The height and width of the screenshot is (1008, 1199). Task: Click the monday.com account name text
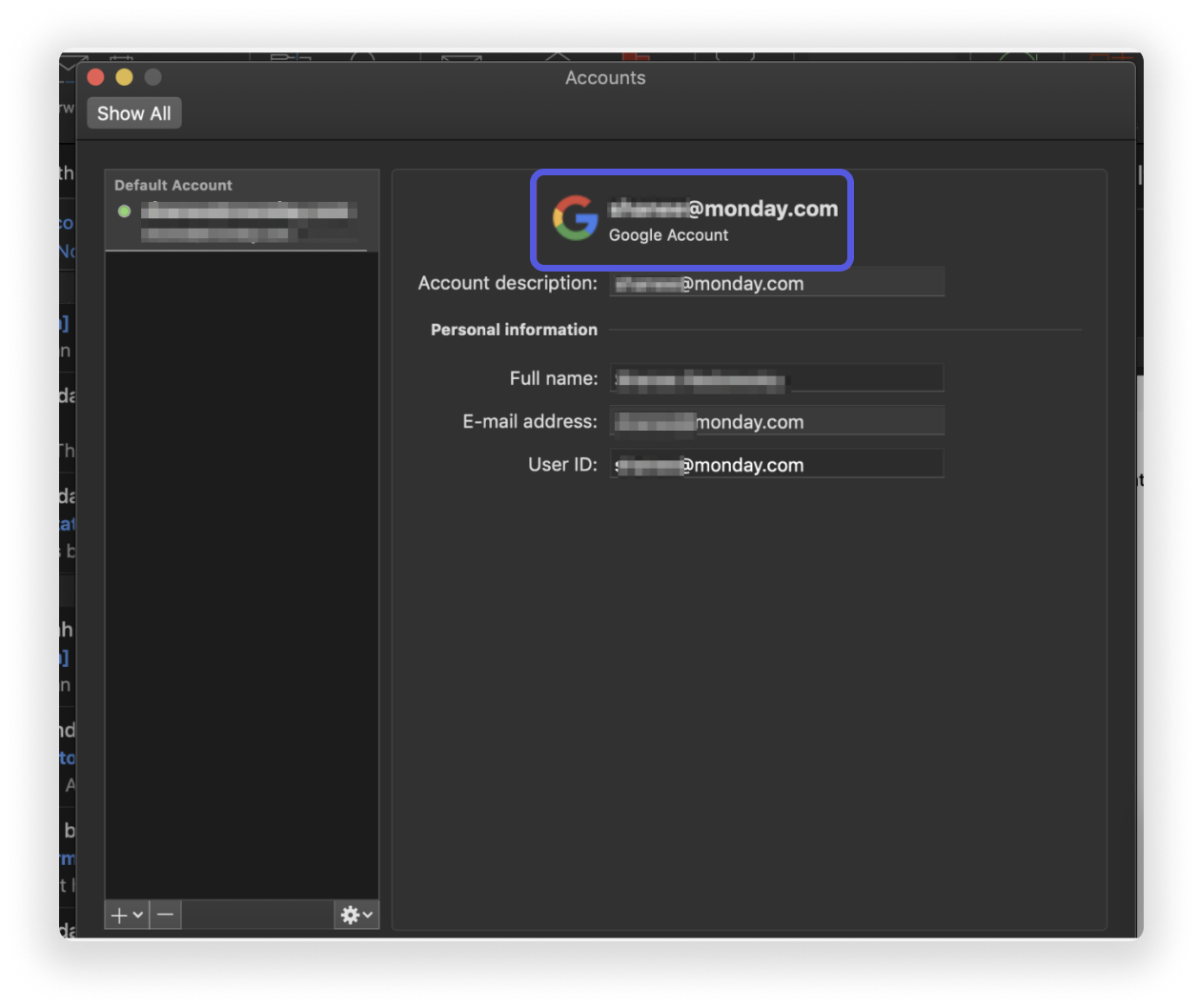[x=724, y=208]
